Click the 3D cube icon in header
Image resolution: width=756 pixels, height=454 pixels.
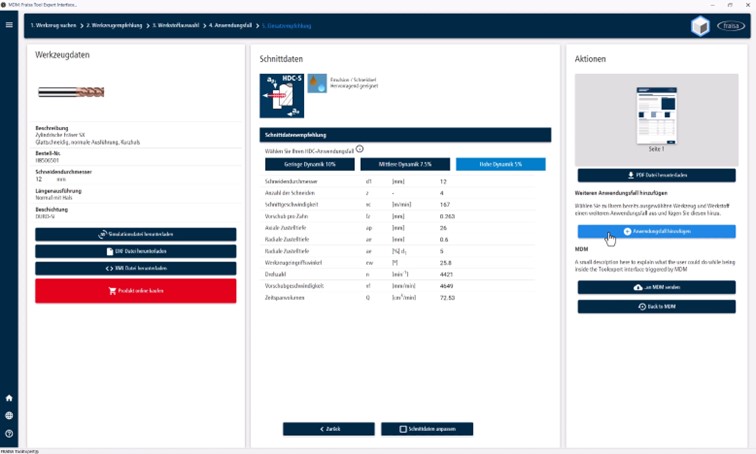pos(700,26)
